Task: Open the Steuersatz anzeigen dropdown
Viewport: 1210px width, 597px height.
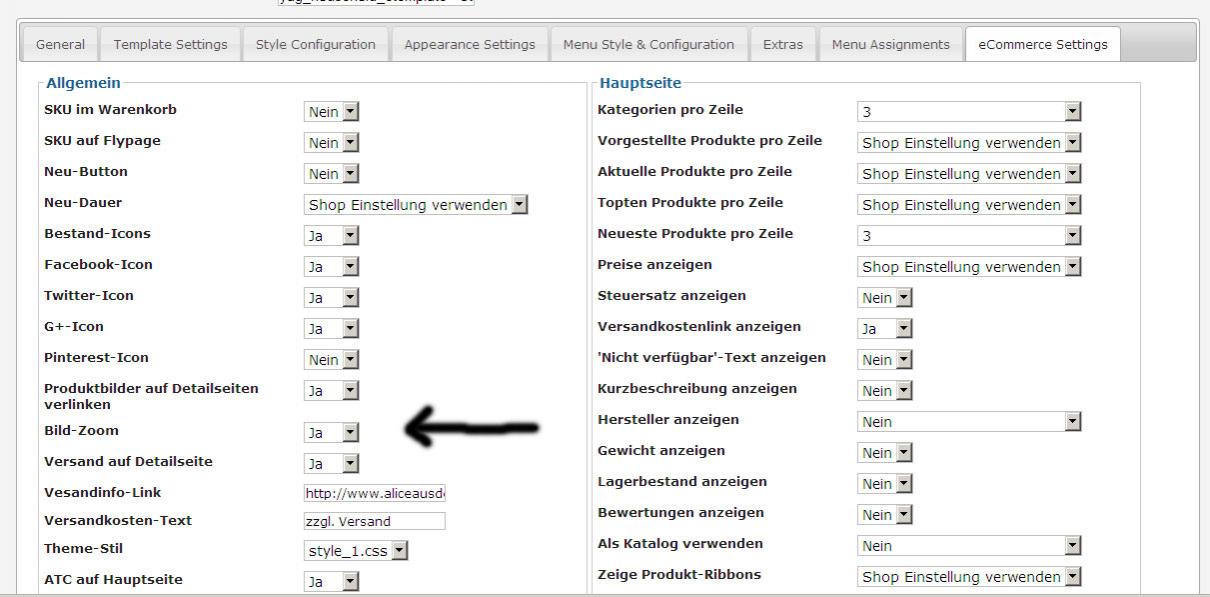Action: pyautogui.click(x=885, y=298)
